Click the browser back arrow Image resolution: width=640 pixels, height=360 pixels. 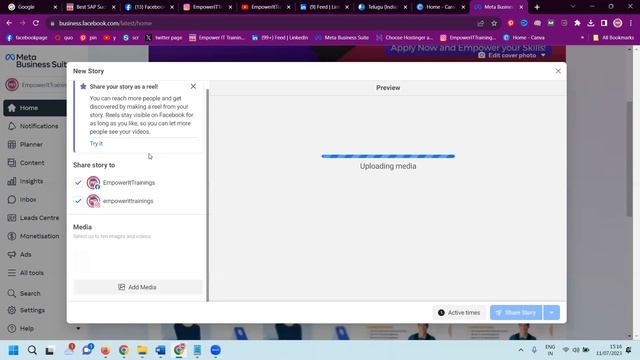point(9,23)
